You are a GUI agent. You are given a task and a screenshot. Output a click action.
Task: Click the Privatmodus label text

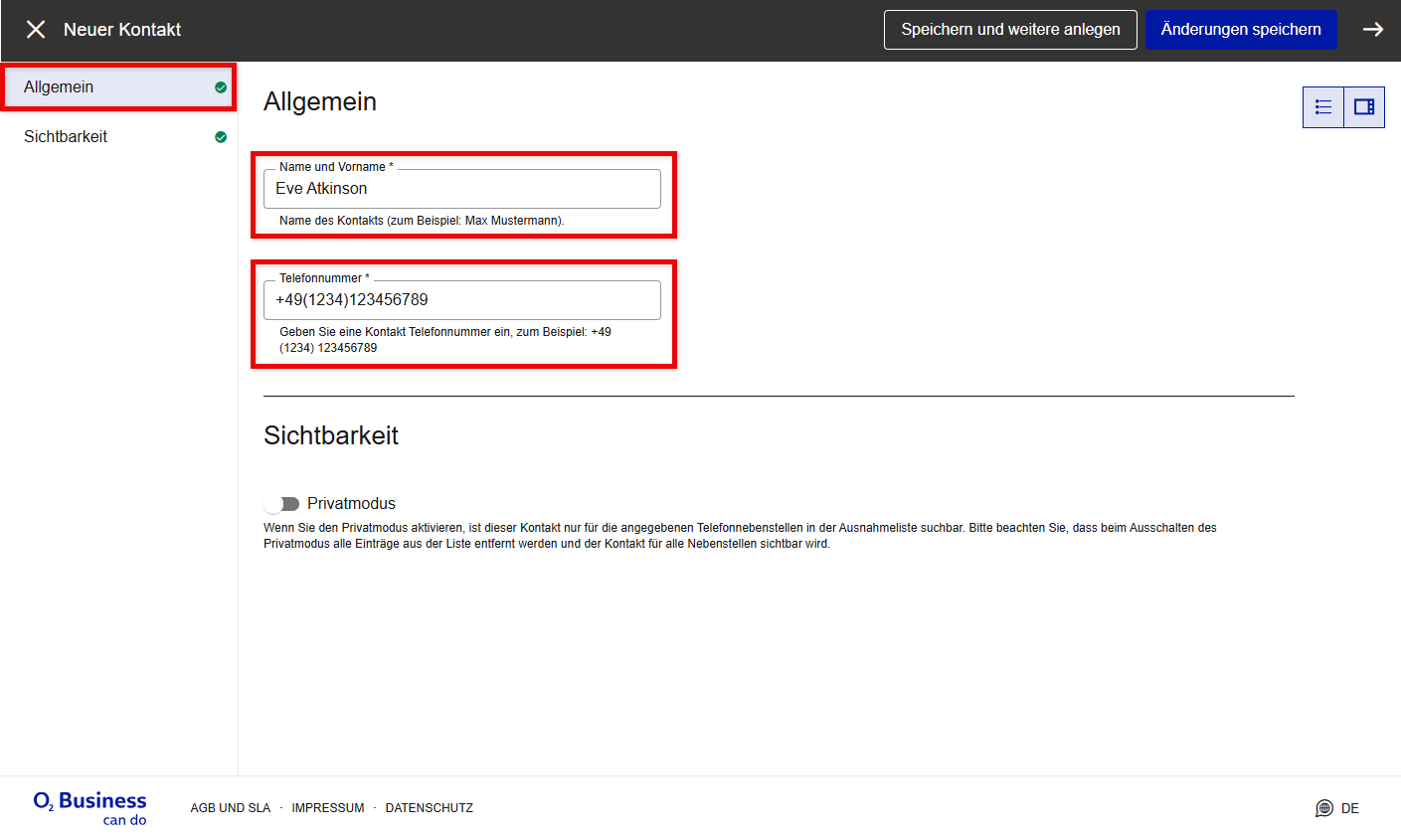[x=351, y=504]
